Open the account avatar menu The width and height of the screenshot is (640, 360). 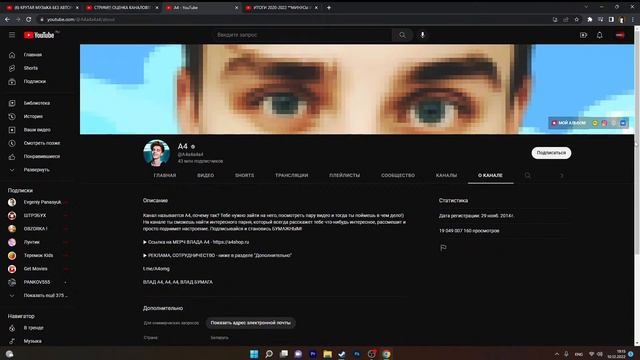click(x=620, y=35)
